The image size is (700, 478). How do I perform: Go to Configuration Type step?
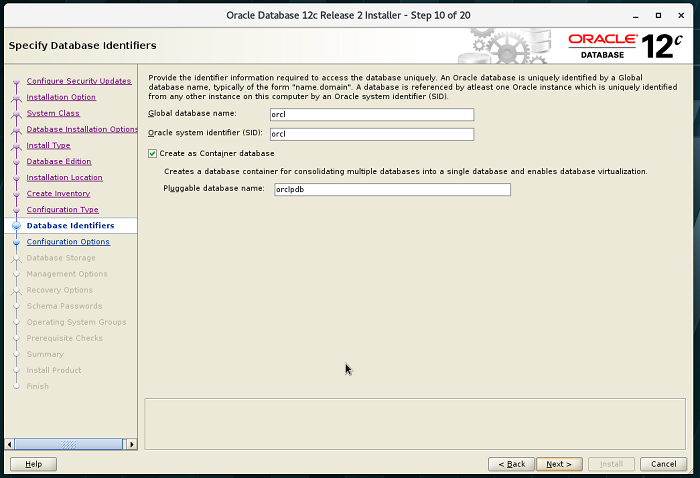pyautogui.click(x=62, y=209)
